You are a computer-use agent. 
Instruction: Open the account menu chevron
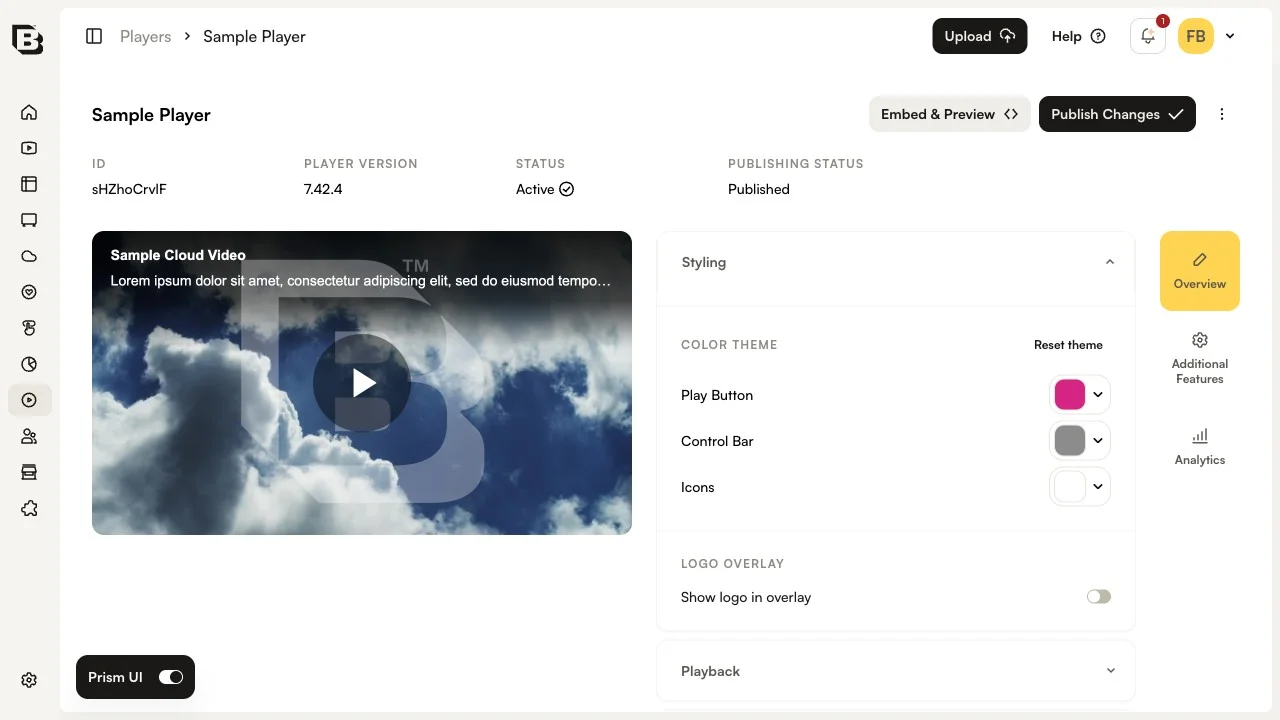(x=1230, y=36)
